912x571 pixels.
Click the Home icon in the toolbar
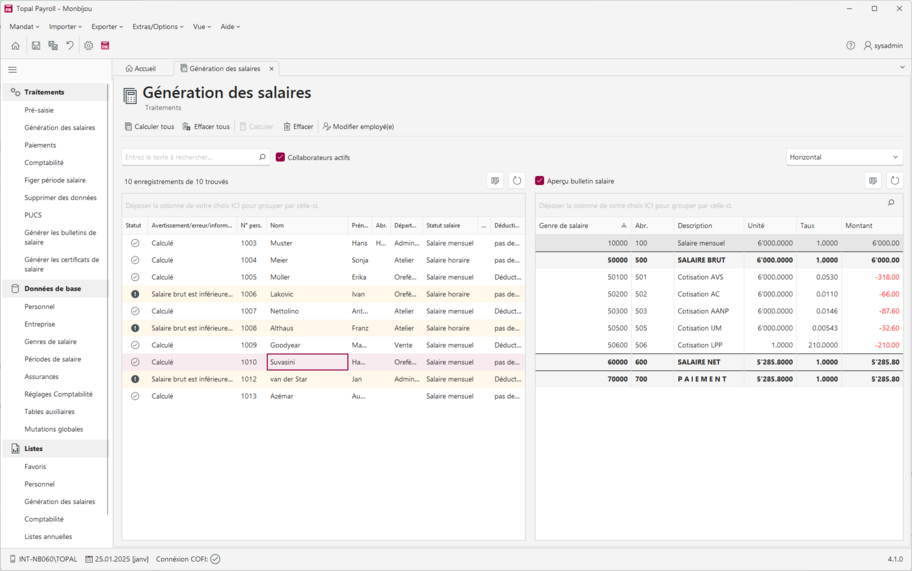(x=15, y=46)
